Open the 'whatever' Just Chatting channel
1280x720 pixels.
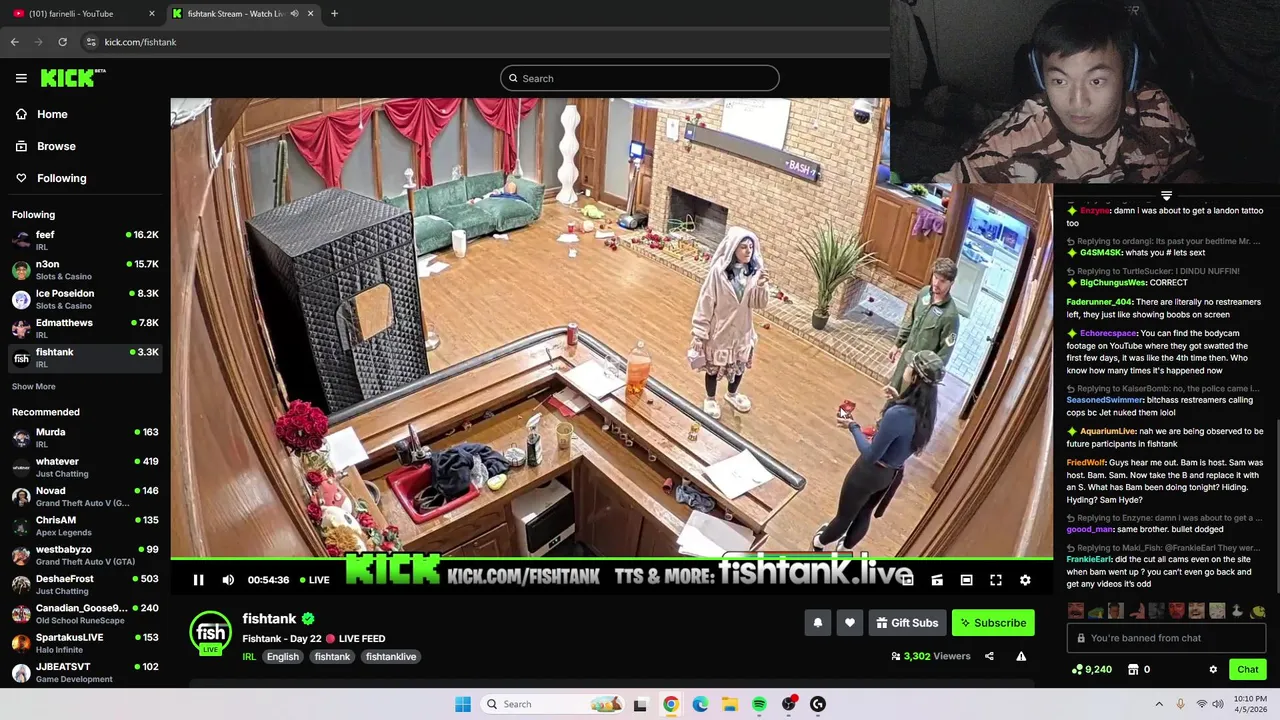(85, 467)
